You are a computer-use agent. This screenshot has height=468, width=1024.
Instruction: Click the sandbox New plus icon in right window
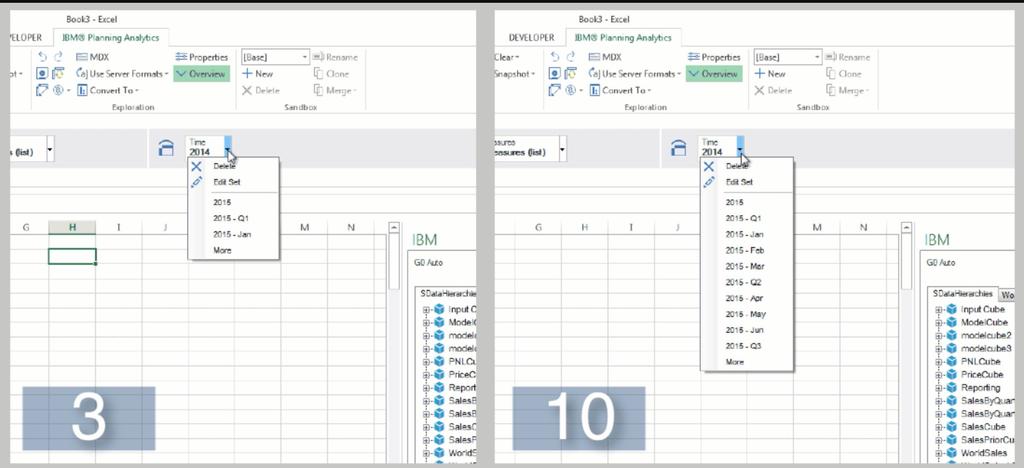point(759,74)
